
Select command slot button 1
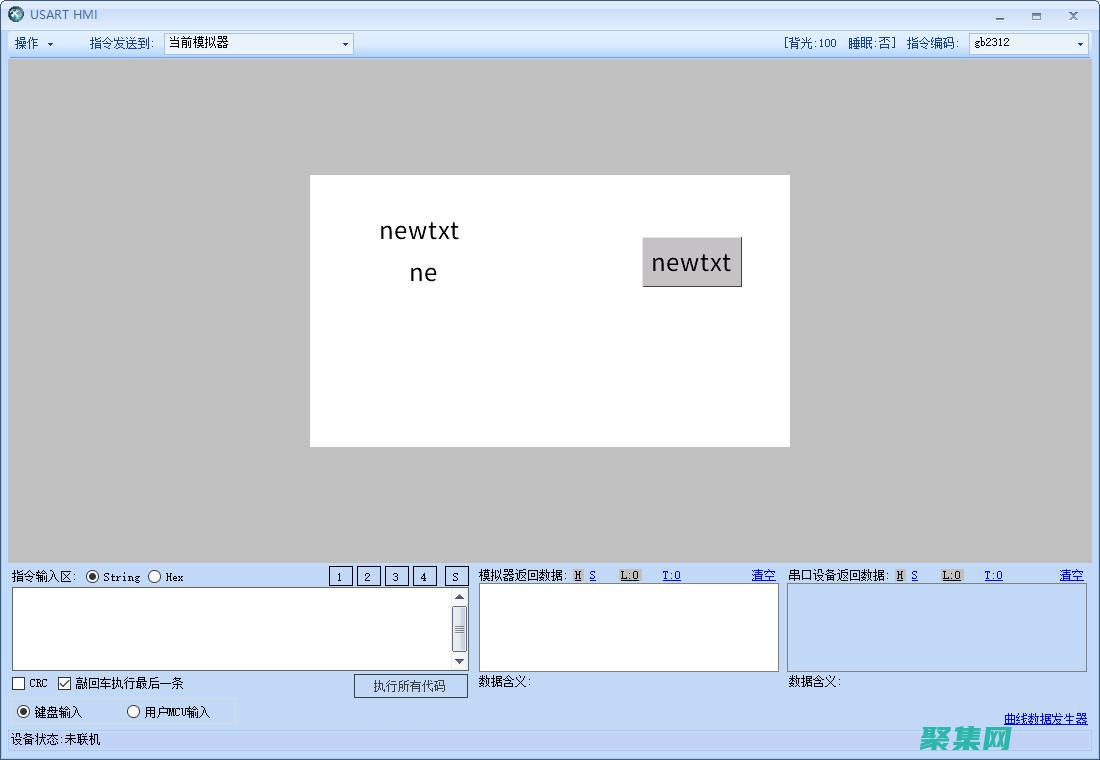pyautogui.click(x=340, y=576)
